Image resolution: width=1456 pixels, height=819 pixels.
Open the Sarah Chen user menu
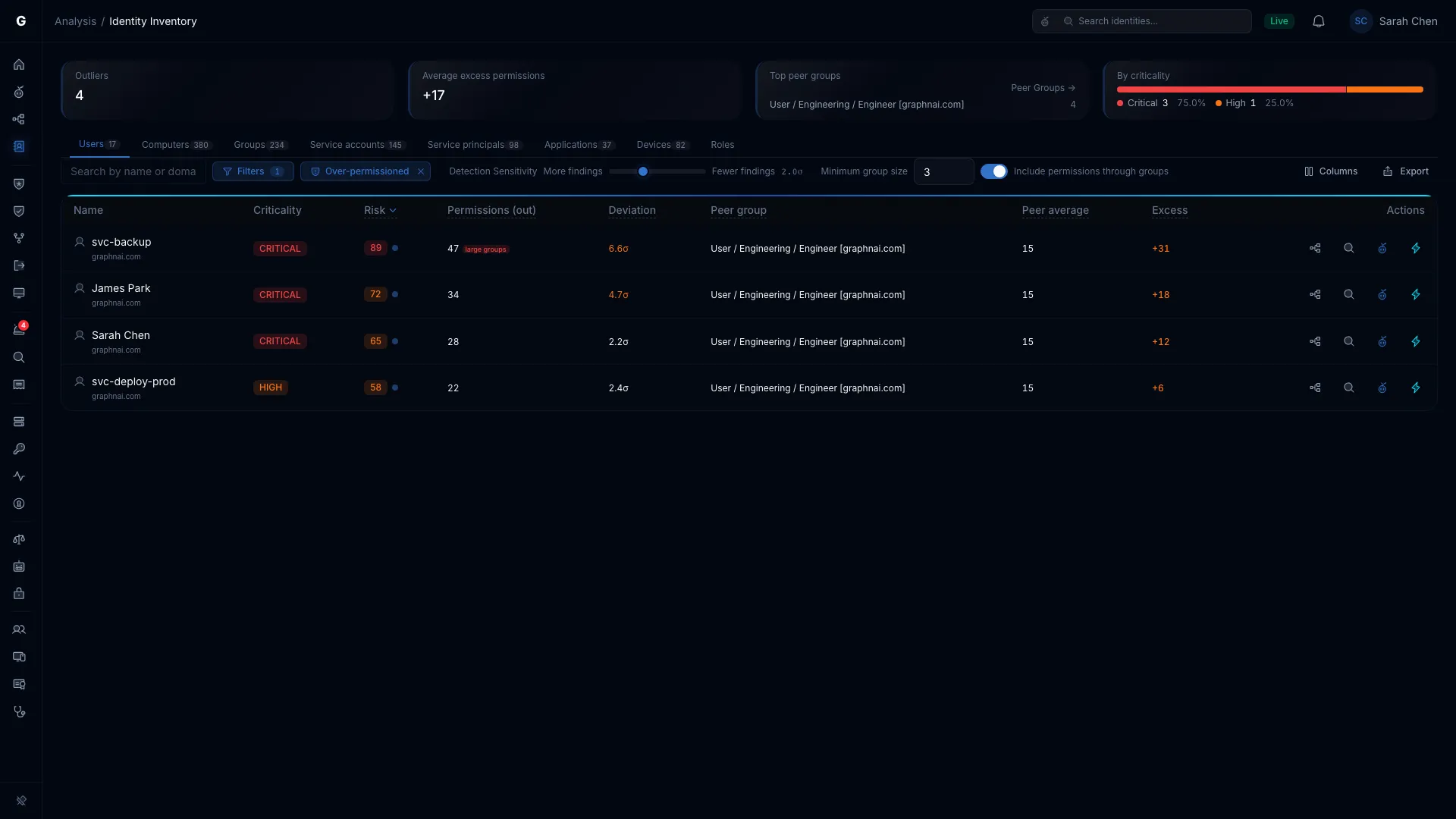point(1393,21)
